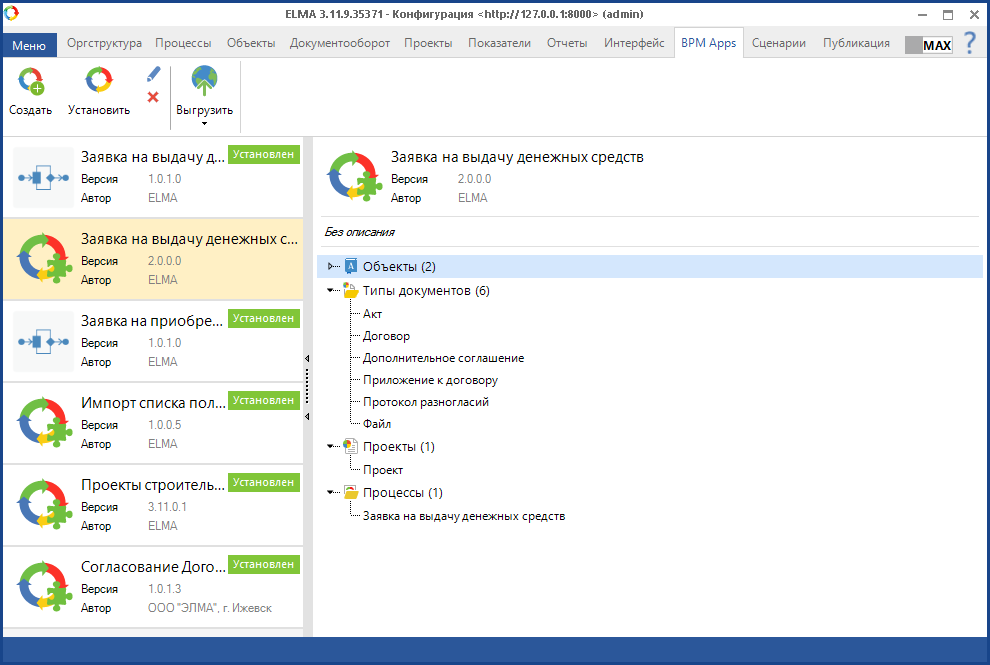Click the pencil edit icon
This screenshot has height=665, width=990.
pos(153,74)
